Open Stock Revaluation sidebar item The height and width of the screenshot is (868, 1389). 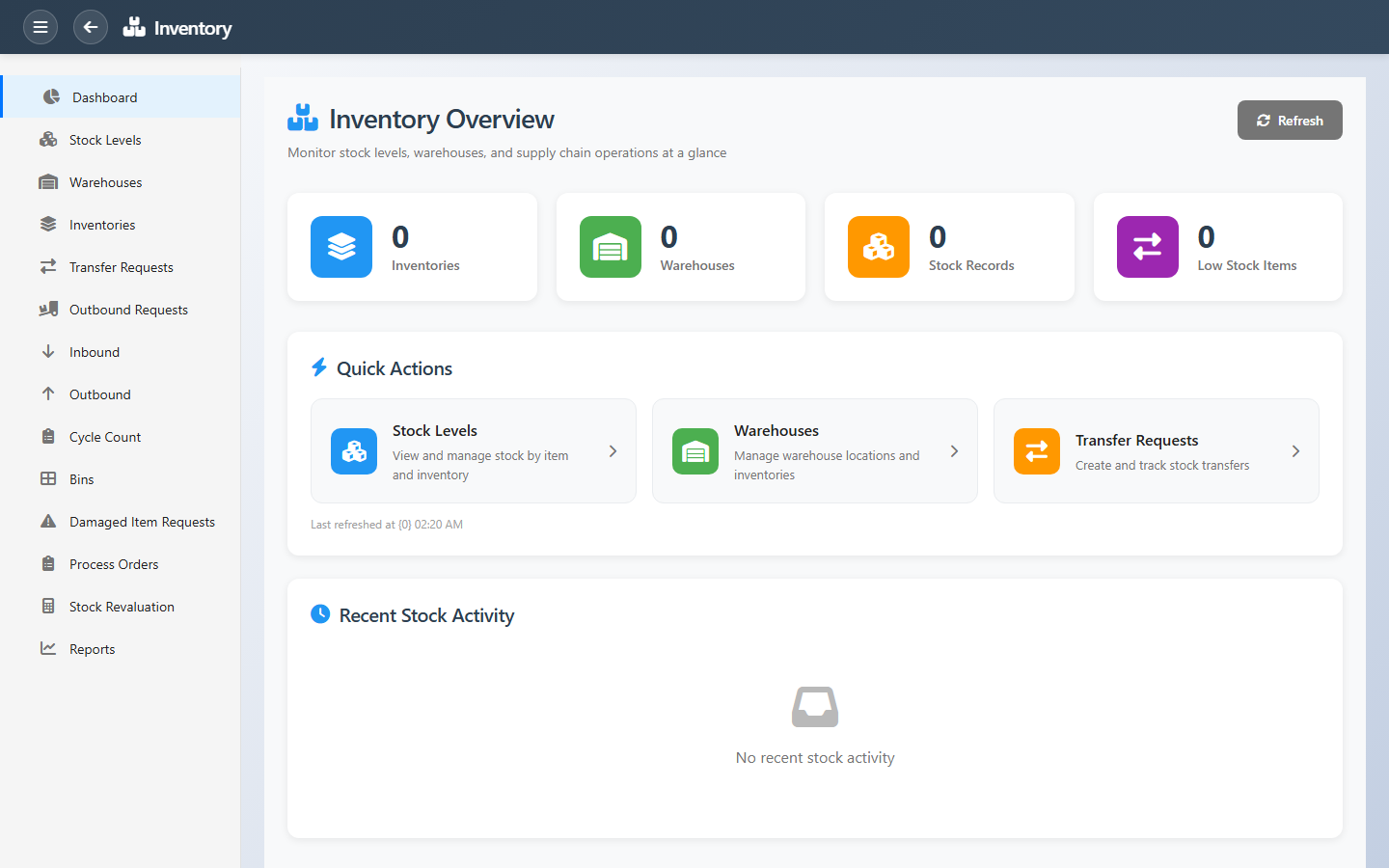tap(122, 607)
